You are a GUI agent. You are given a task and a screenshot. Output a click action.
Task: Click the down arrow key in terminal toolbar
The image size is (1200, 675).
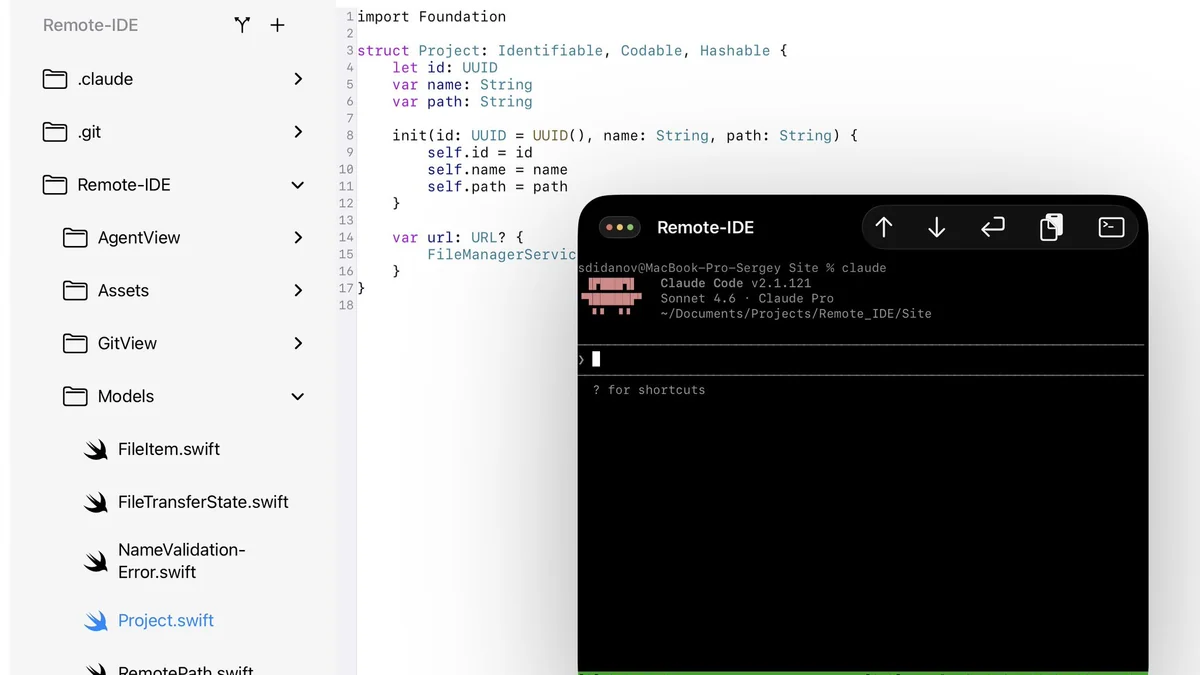pos(937,228)
